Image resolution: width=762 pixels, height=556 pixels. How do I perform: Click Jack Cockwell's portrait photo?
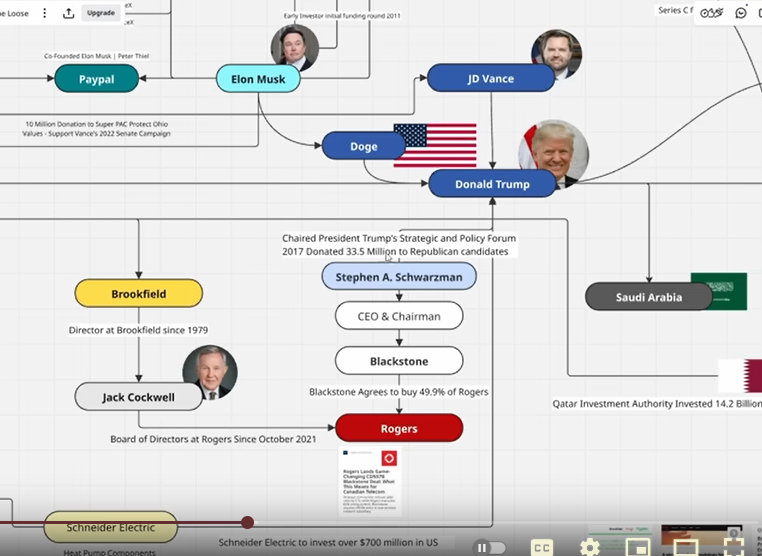210,372
